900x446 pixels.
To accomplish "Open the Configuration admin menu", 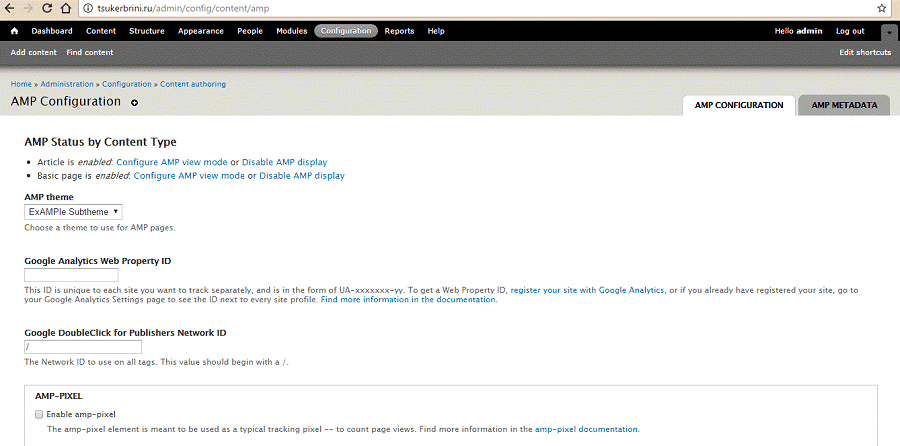I will tap(346, 31).
